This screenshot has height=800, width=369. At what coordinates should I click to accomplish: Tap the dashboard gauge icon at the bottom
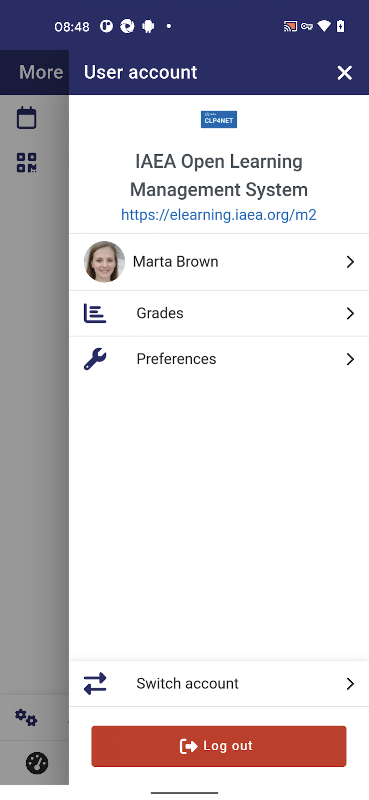[37, 763]
